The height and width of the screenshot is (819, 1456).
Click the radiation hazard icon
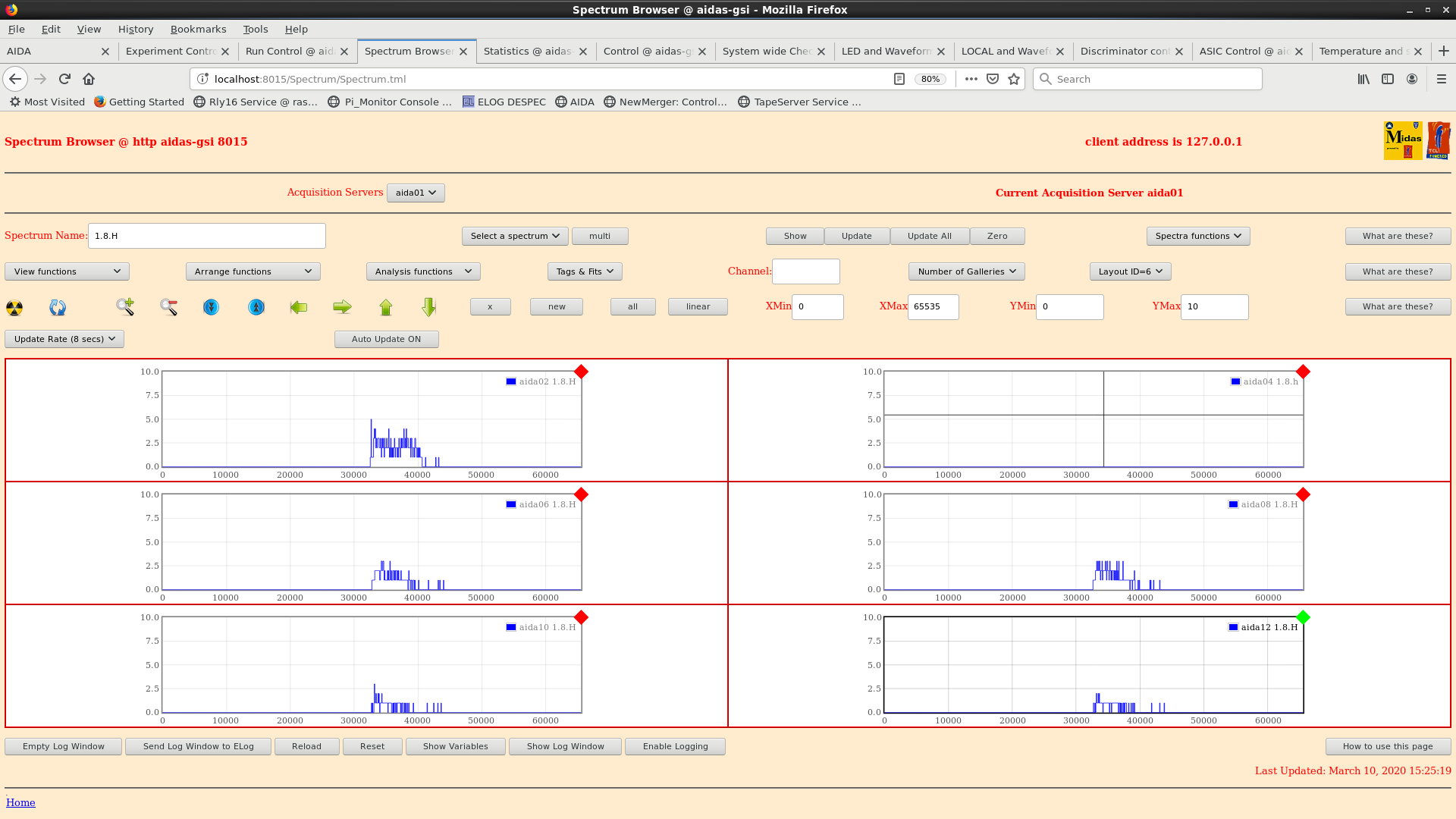(x=14, y=307)
